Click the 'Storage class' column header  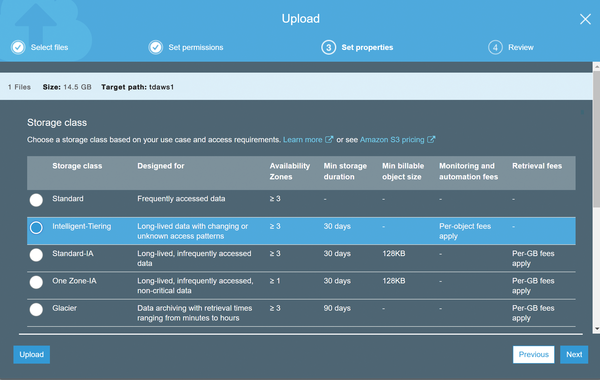(77, 166)
